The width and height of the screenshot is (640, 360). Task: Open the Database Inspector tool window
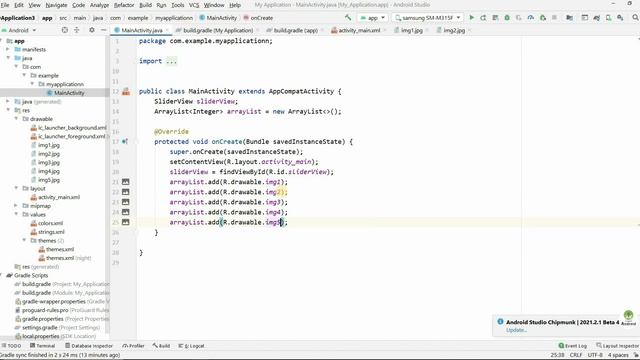click(x=89, y=346)
